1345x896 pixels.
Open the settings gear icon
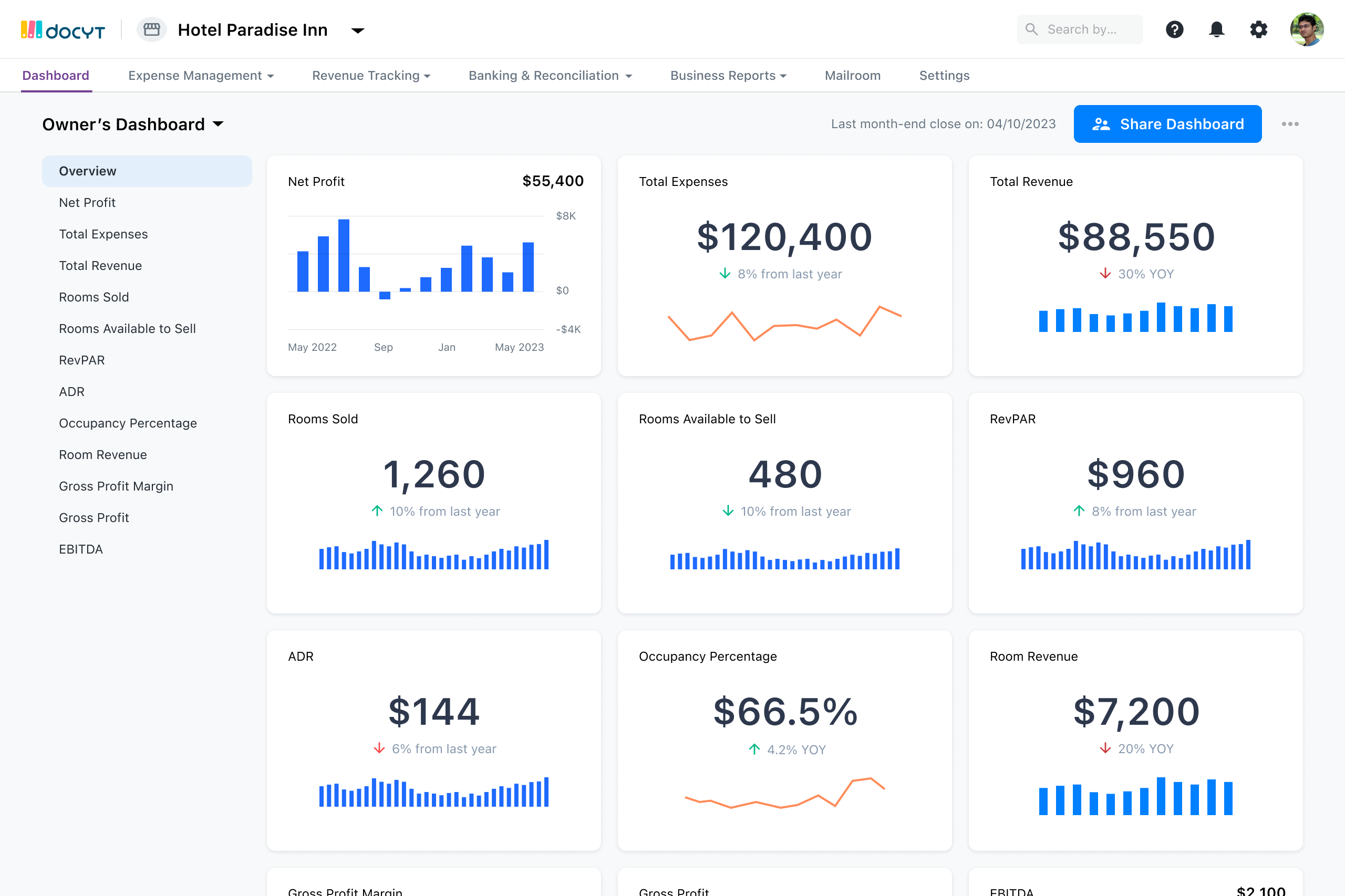[1259, 29]
